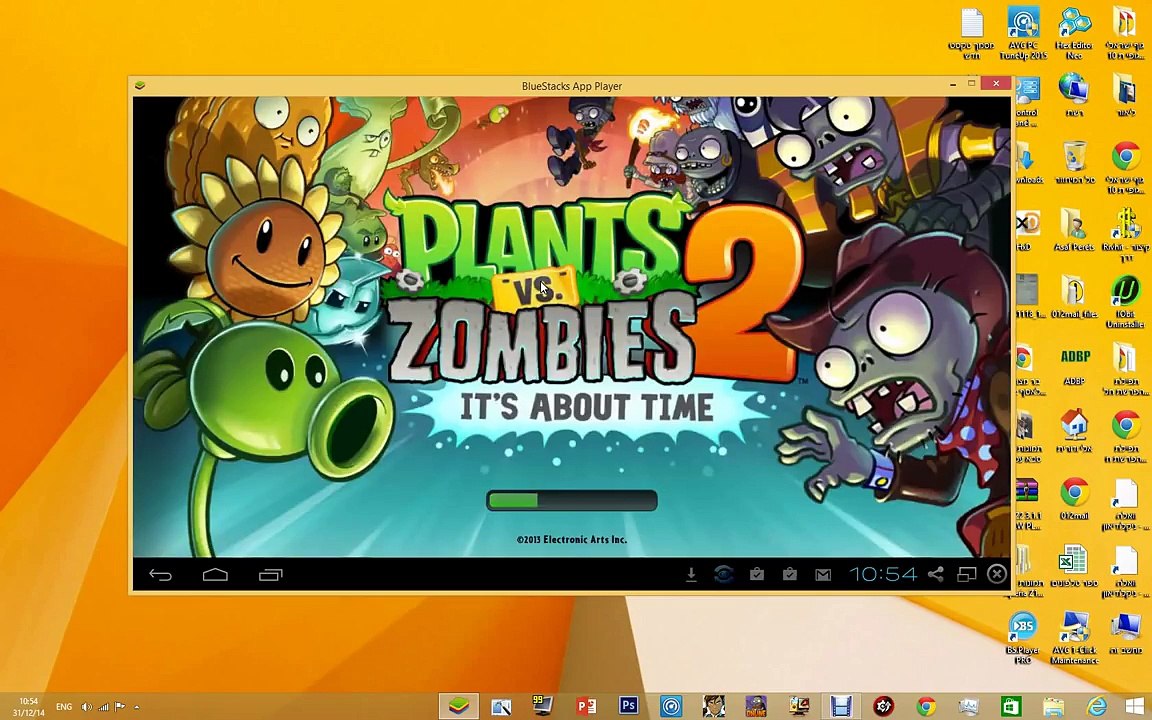This screenshot has height=720, width=1152.
Task: Click the eye notification icon in BlueStacks bar
Action: [724, 575]
